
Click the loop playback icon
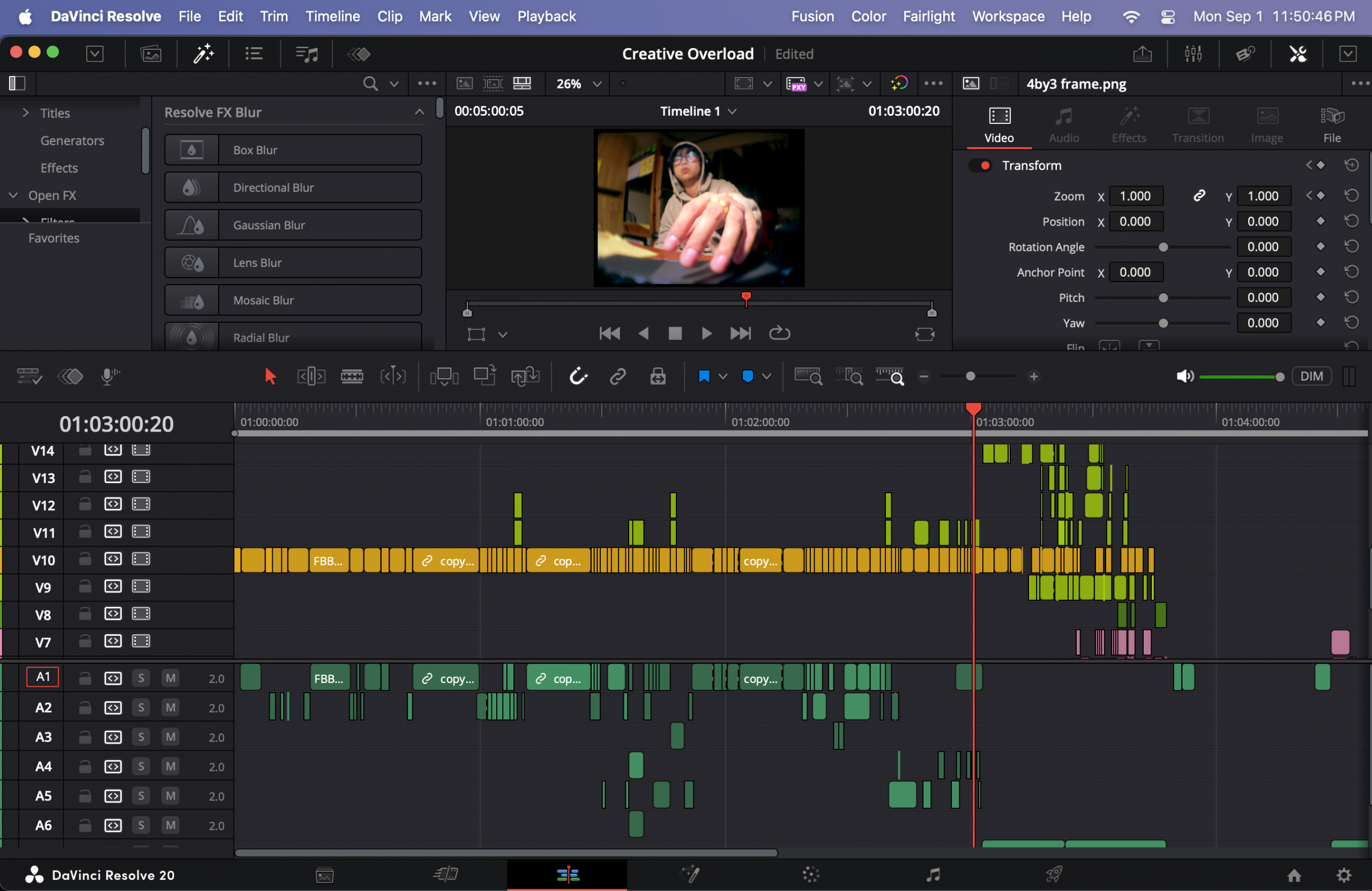779,333
